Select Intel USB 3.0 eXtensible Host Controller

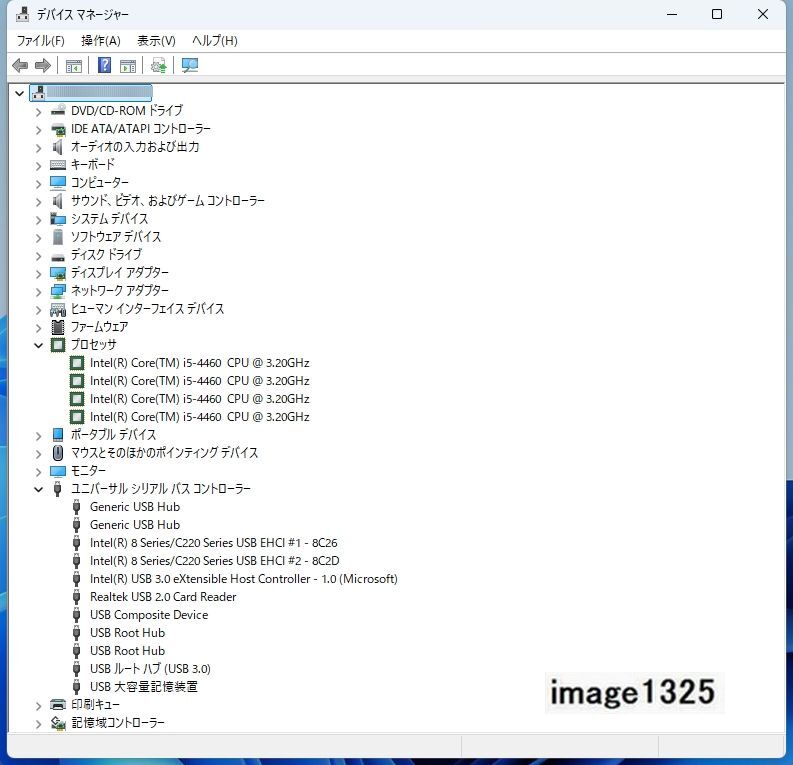tap(243, 579)
